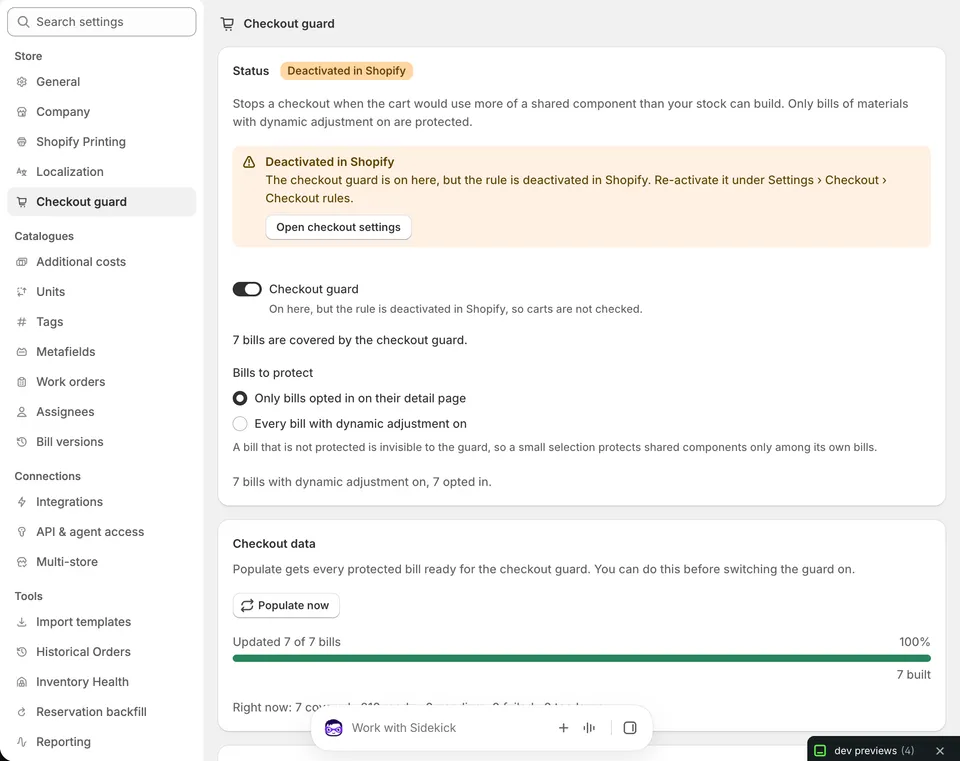The height and width of the screenshot is (761, 960).
Task: Click the Historical Orders clock icon
Action: point(22,651)
